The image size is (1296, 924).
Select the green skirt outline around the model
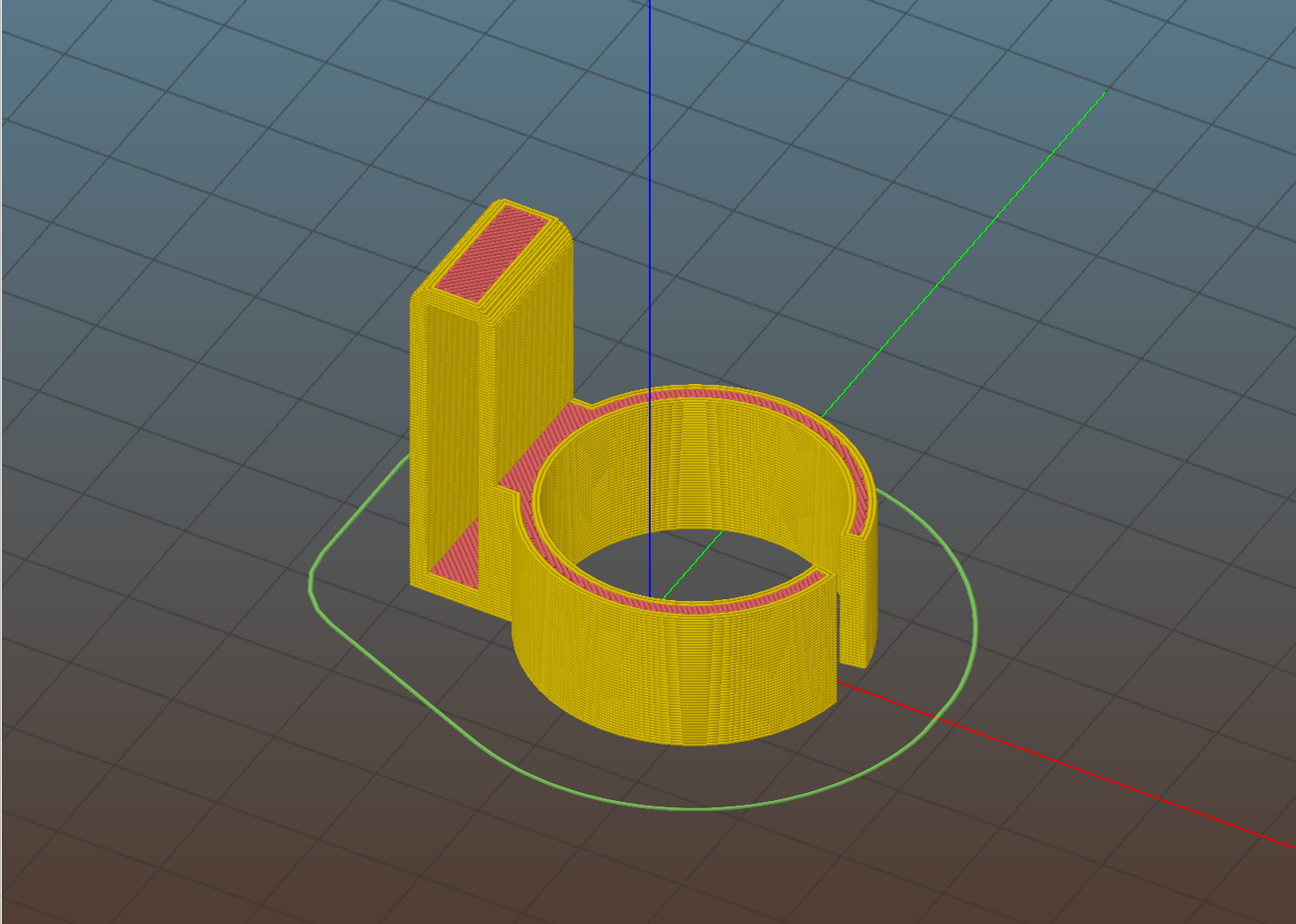click(x=691, y=807)
